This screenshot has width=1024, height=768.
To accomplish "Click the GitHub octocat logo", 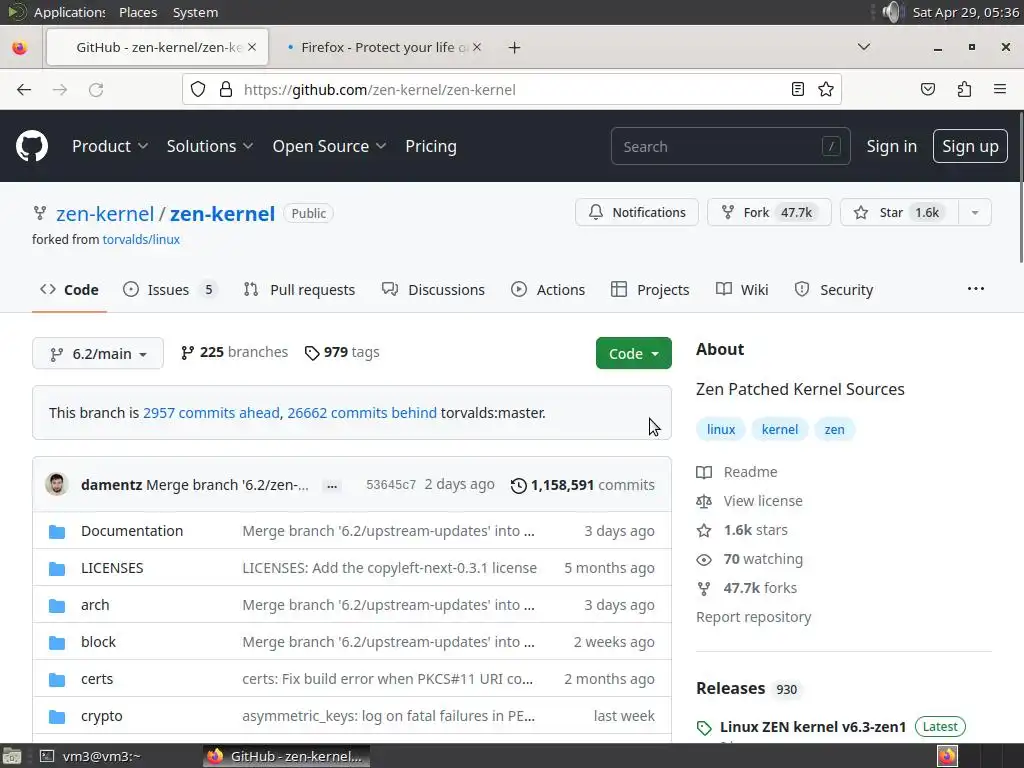I will coord(31,146).
